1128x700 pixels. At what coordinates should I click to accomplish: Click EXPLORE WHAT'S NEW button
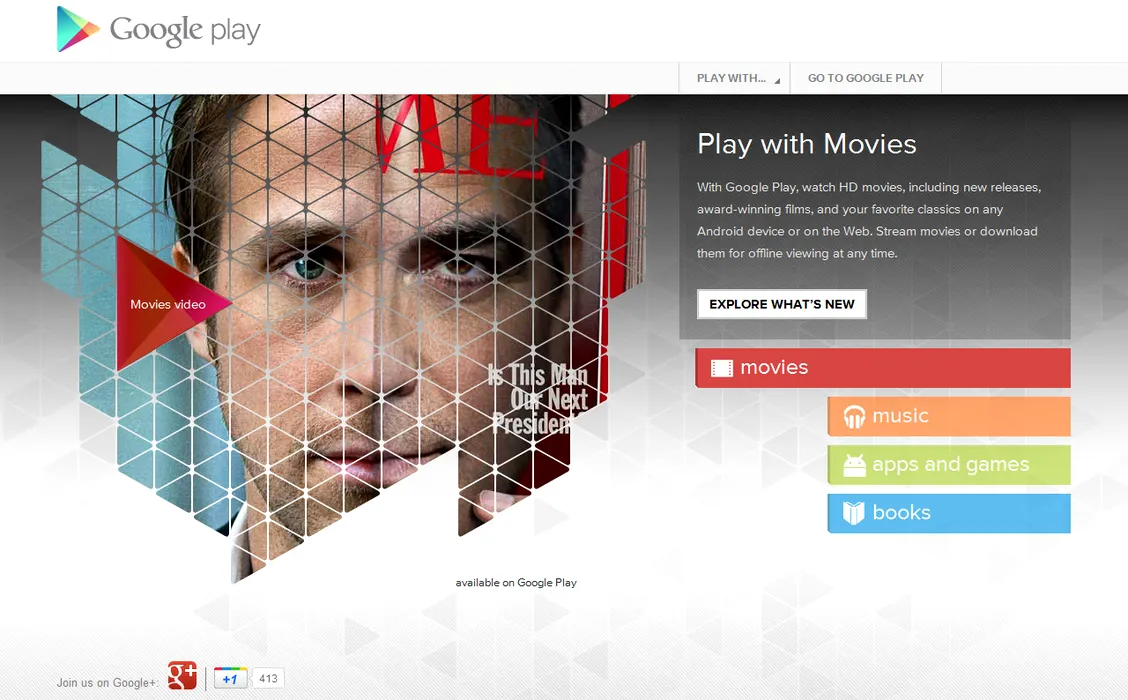coord(781,304)
